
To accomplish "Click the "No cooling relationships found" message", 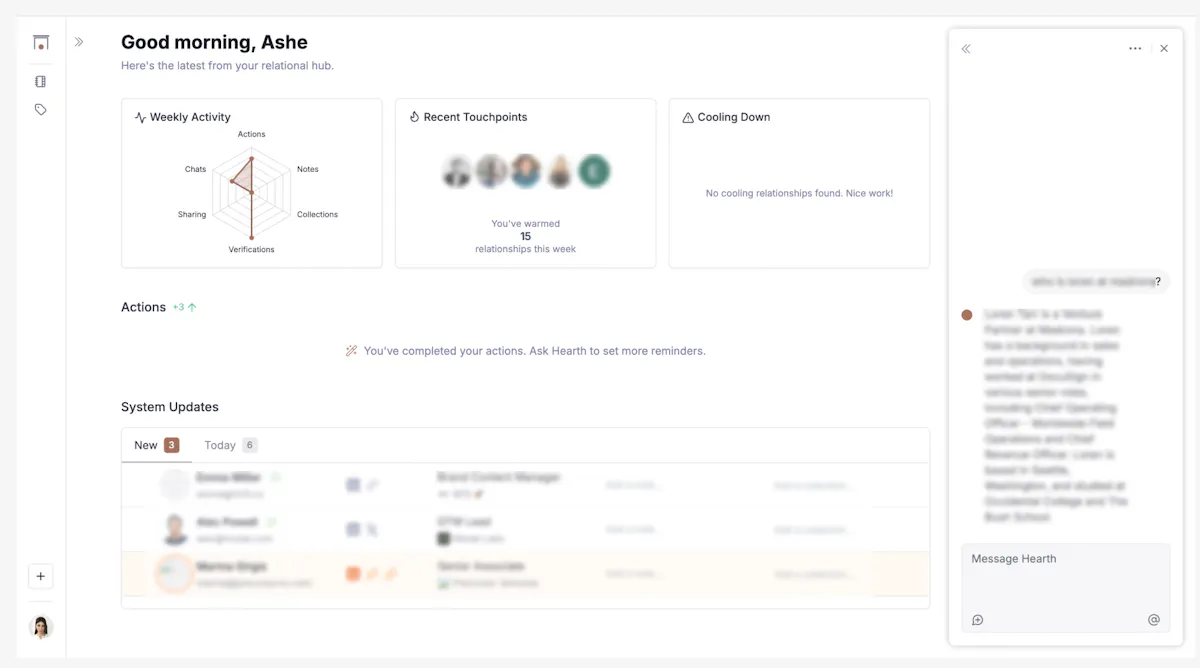I will coord(799,193).
